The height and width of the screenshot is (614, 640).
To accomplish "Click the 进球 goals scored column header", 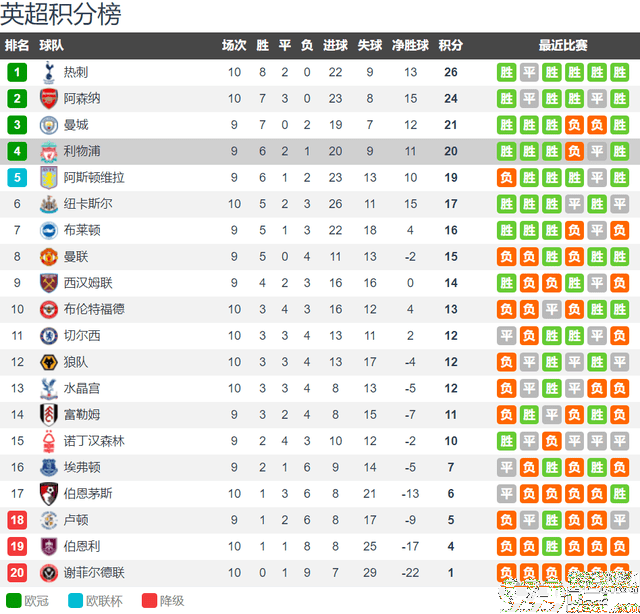I will tap(335, 45).
